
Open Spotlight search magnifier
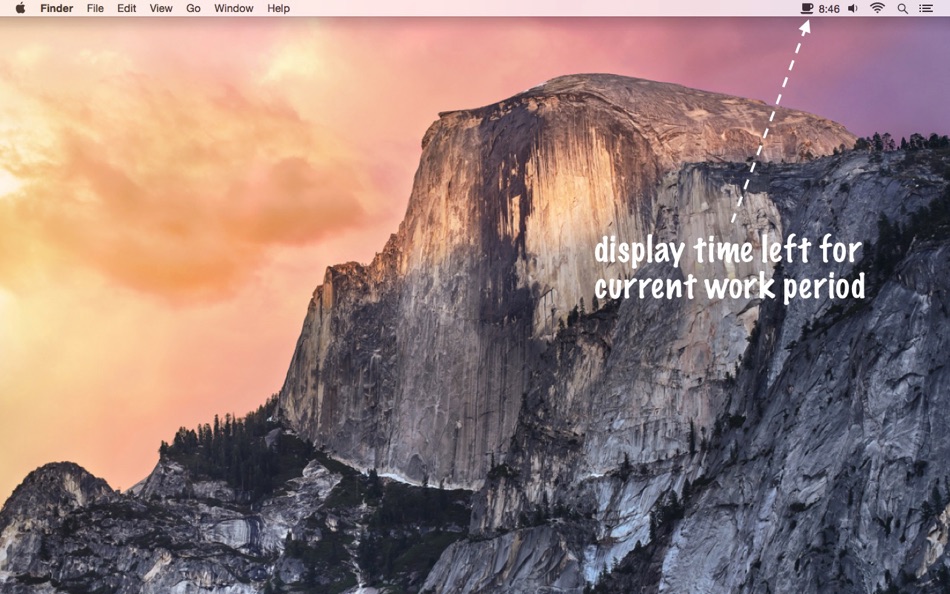click(x=903, y=8)
